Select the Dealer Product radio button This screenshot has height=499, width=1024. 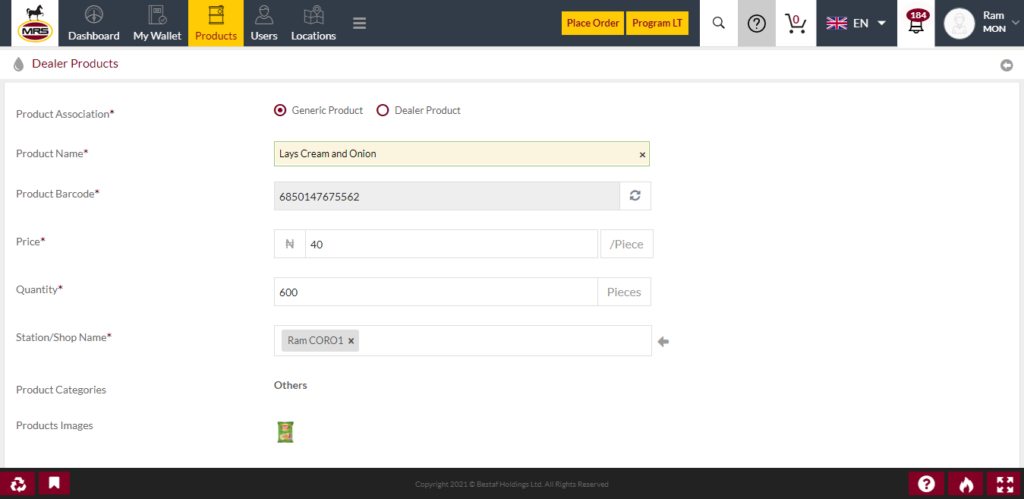point(383,110)
